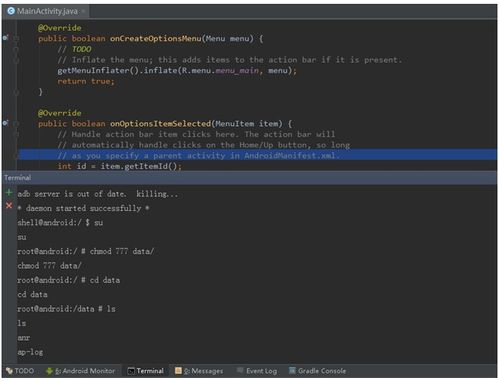Viewport: 499px width, 381px height.
Task: Click the override gutter icon beside onCreateOptionsMenu
Action: (x=5, y=38)
